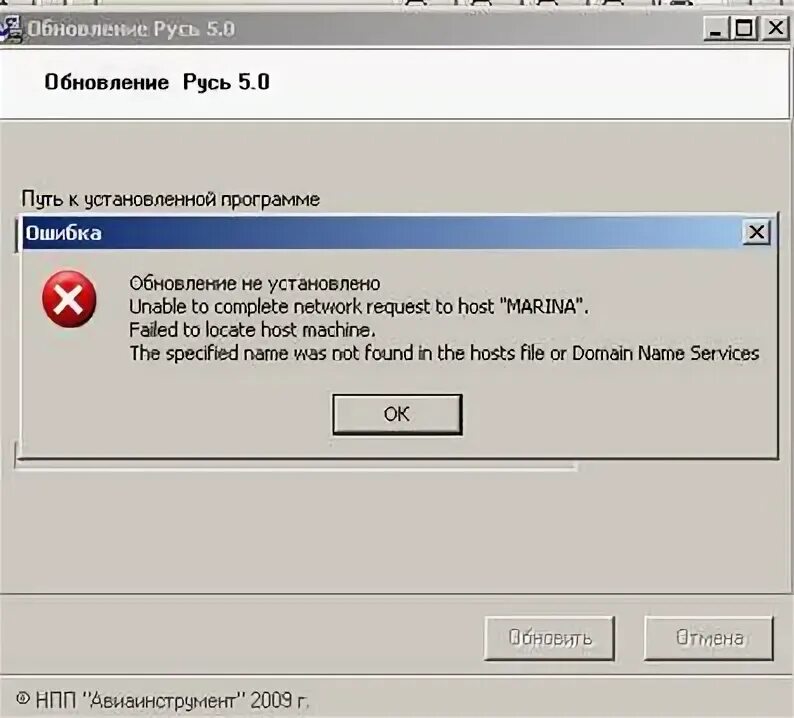The height and width of the screenshot is (718, 794).
Task: Click the Обновить button
Action: (x=549, y=638)
